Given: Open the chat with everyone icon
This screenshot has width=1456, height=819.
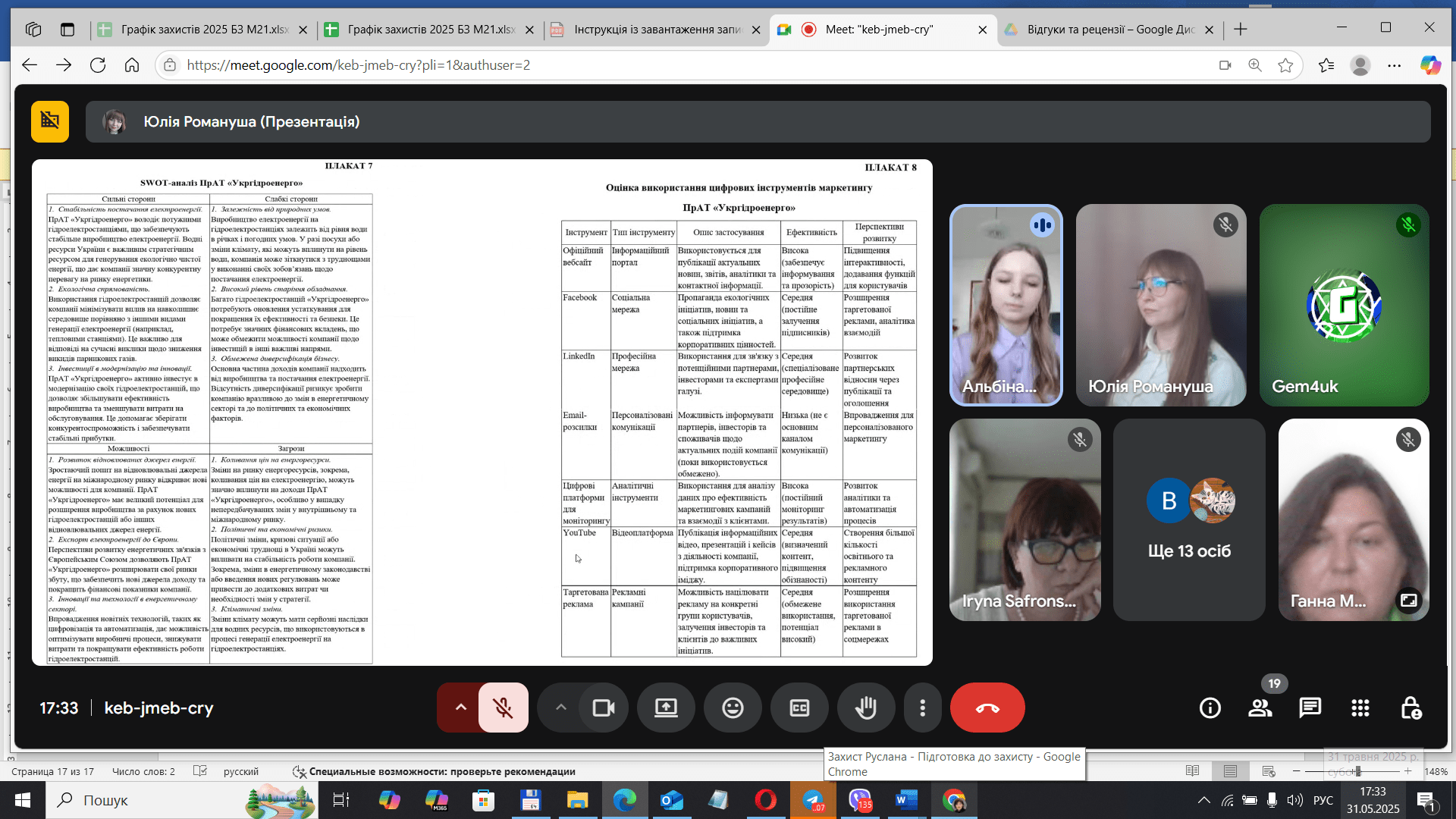Looking at the screenshot, I should pos(1310,708).
